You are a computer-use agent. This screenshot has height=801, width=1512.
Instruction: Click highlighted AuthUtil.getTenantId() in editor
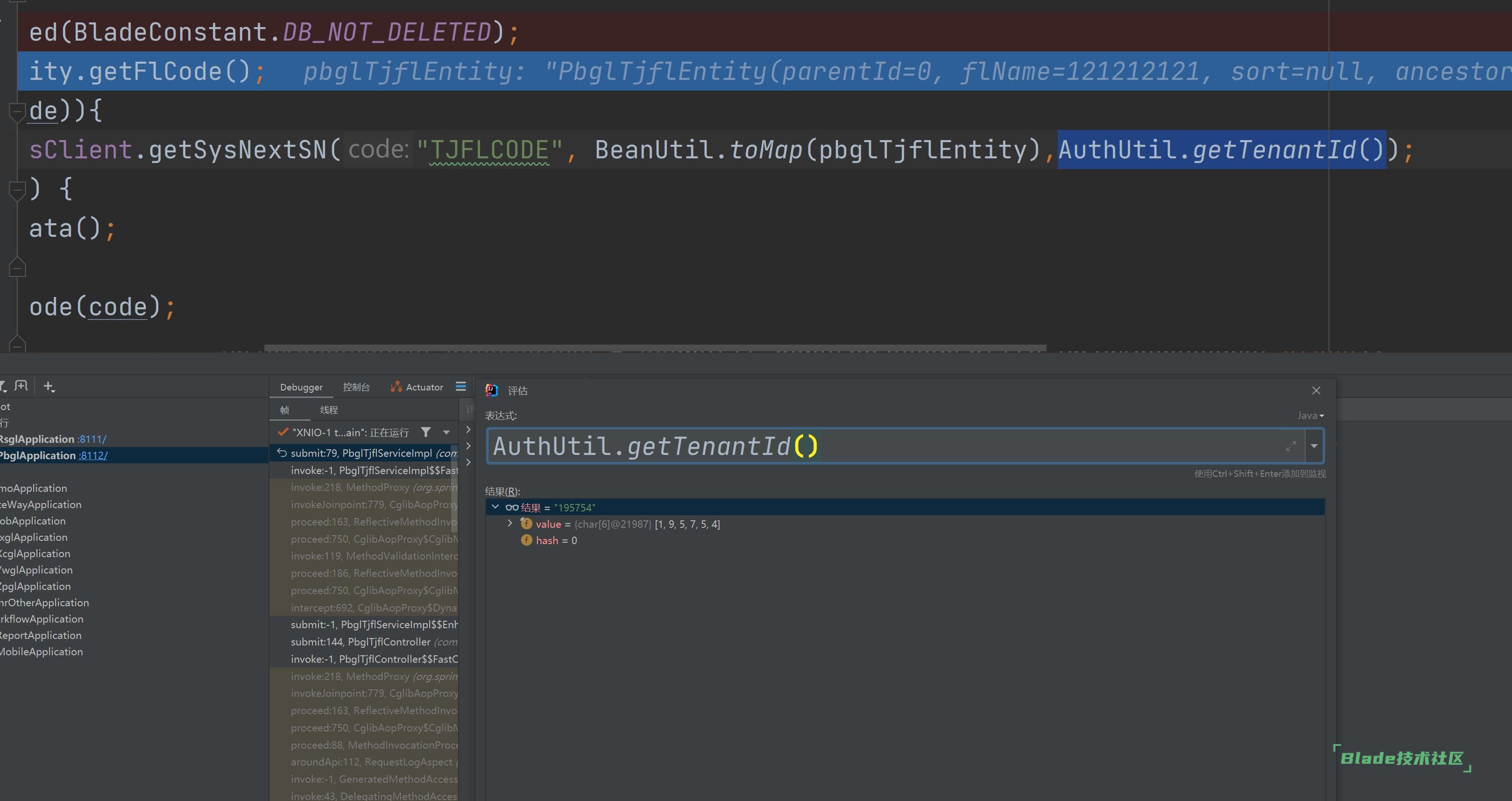tap(1222, 150)
